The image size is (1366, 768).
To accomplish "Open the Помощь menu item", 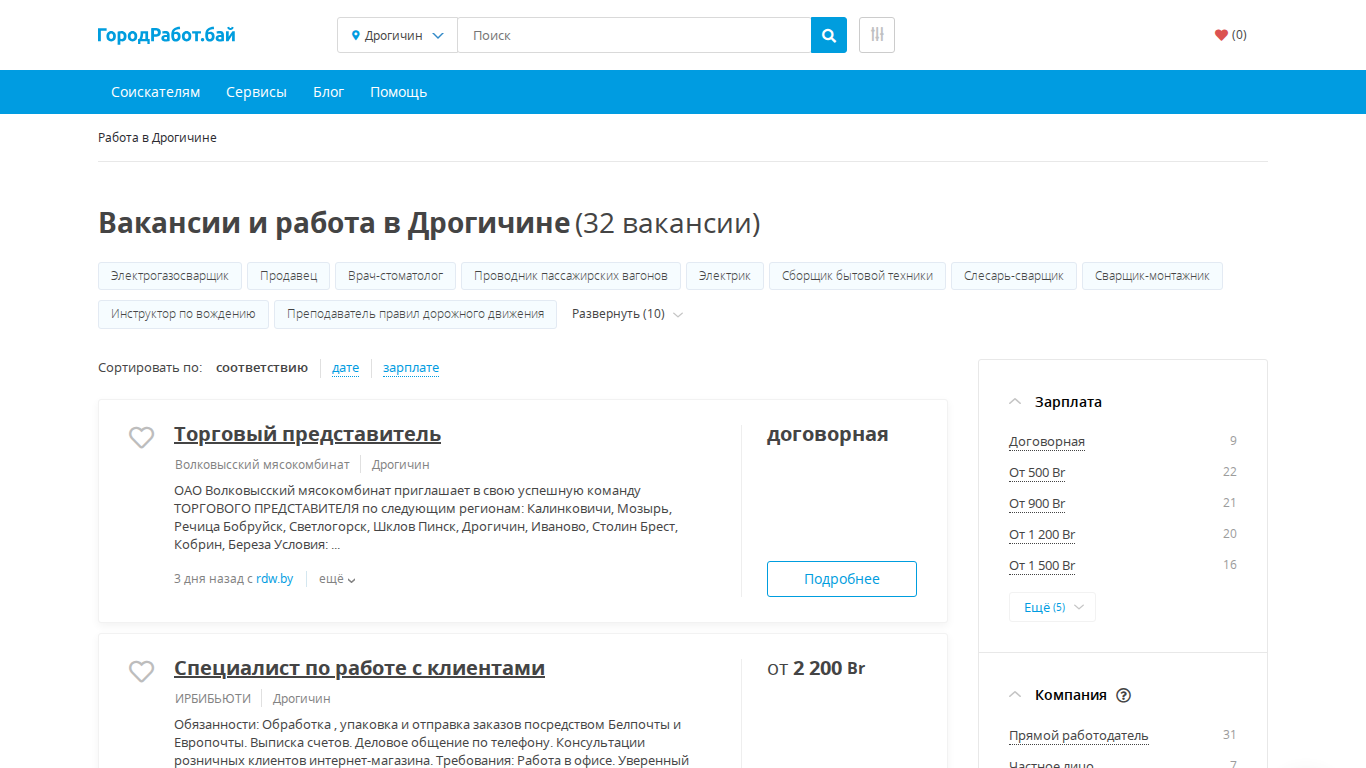I will [398, 92].
